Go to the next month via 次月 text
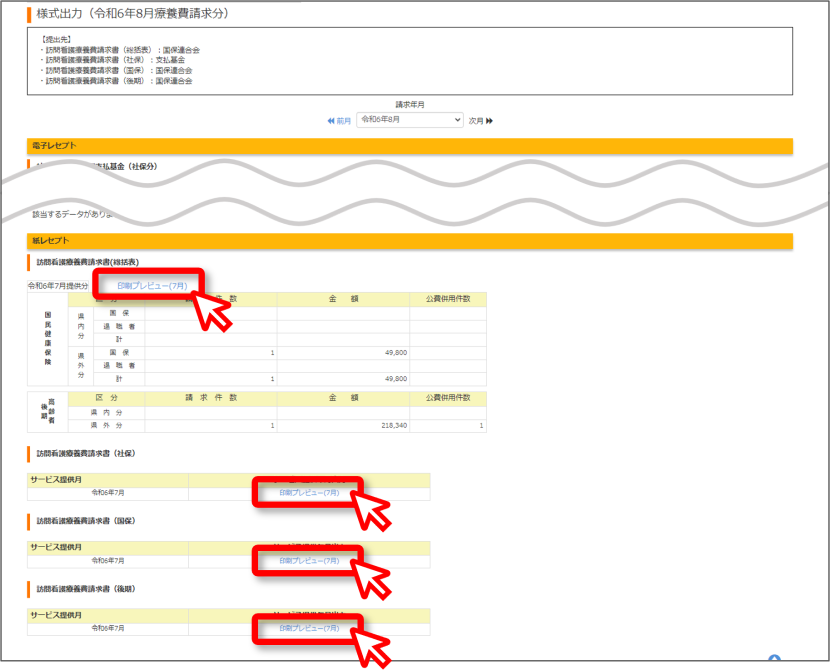This screenshot has width=830, height=670. pos(476,121)
